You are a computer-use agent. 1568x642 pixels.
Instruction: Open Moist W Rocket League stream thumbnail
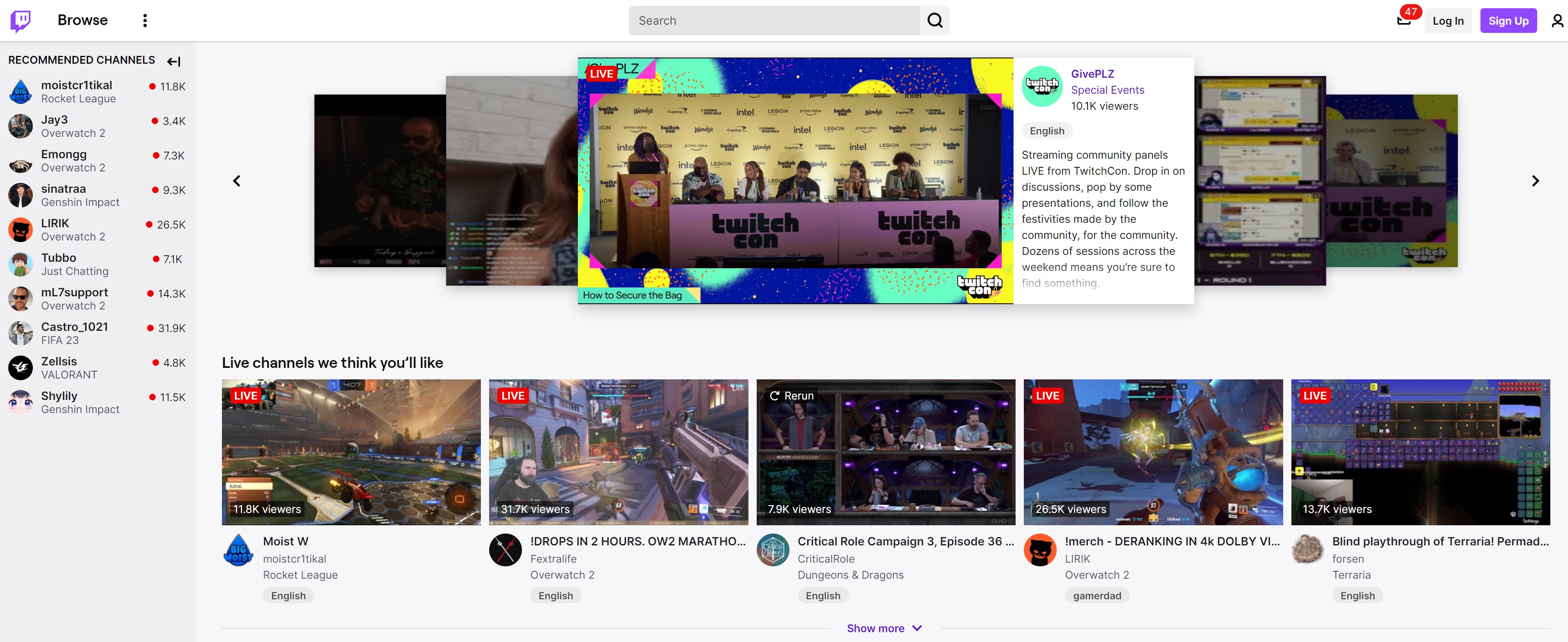coord(351,452)
